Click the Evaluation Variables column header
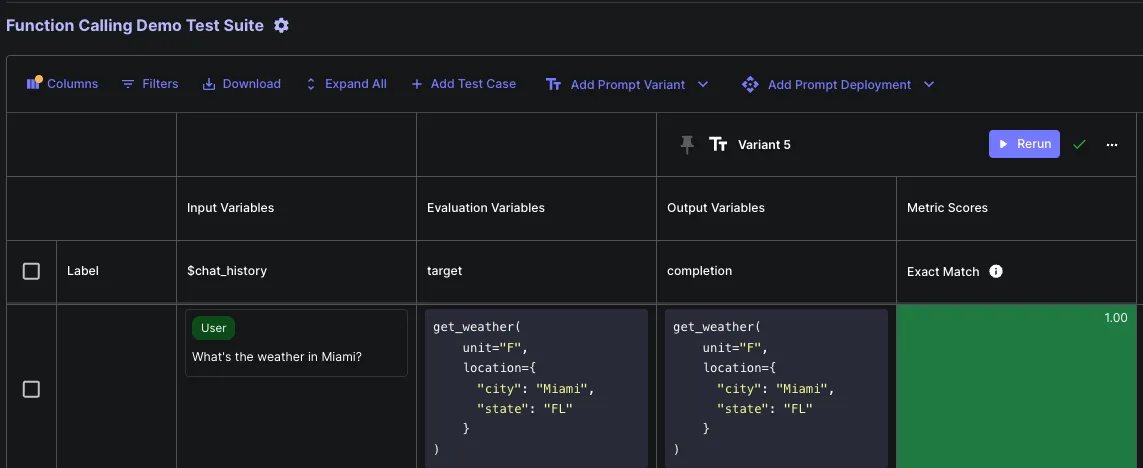 (x=485, y=208)
